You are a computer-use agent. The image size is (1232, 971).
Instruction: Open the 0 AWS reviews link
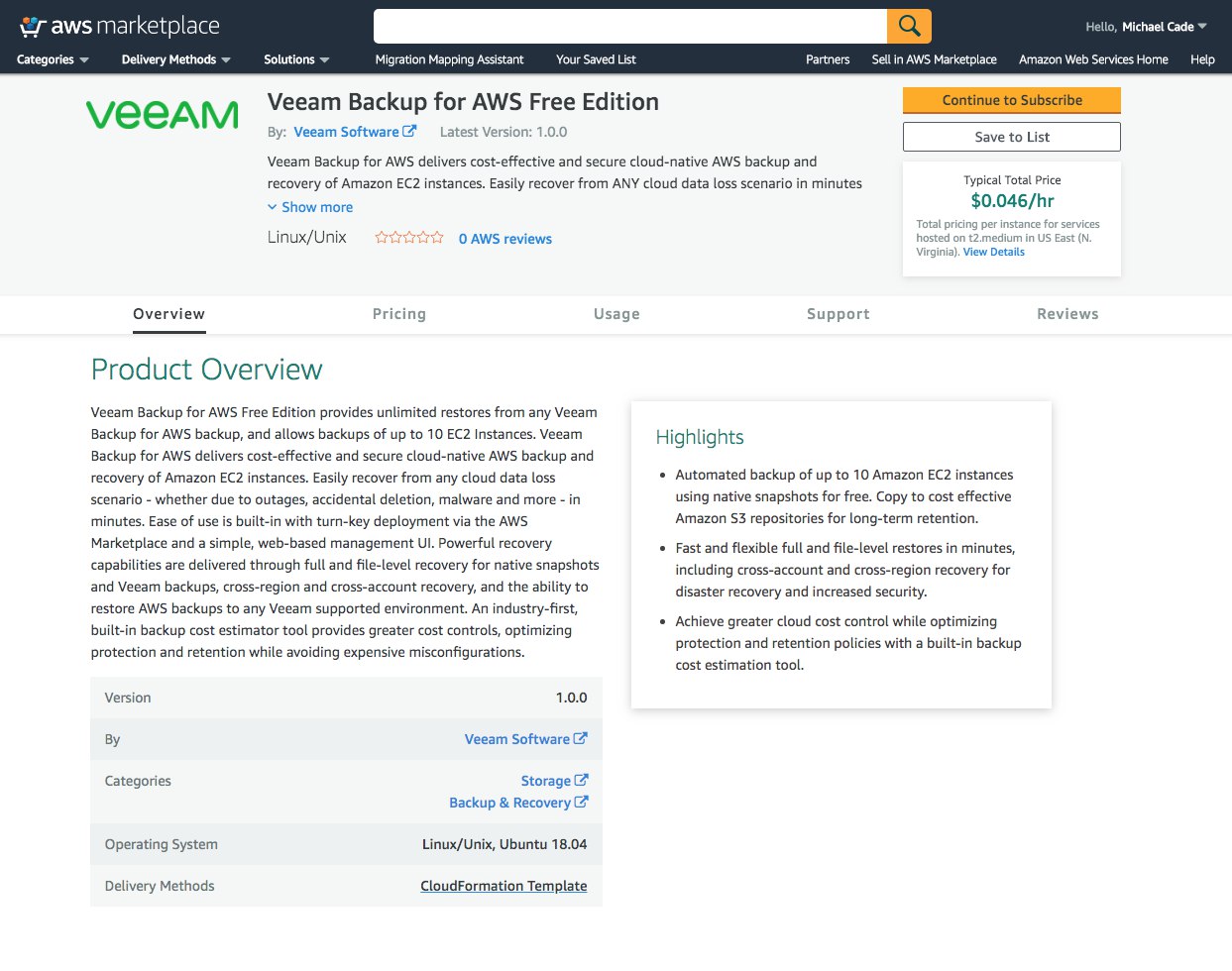click(x=505, y=239)
